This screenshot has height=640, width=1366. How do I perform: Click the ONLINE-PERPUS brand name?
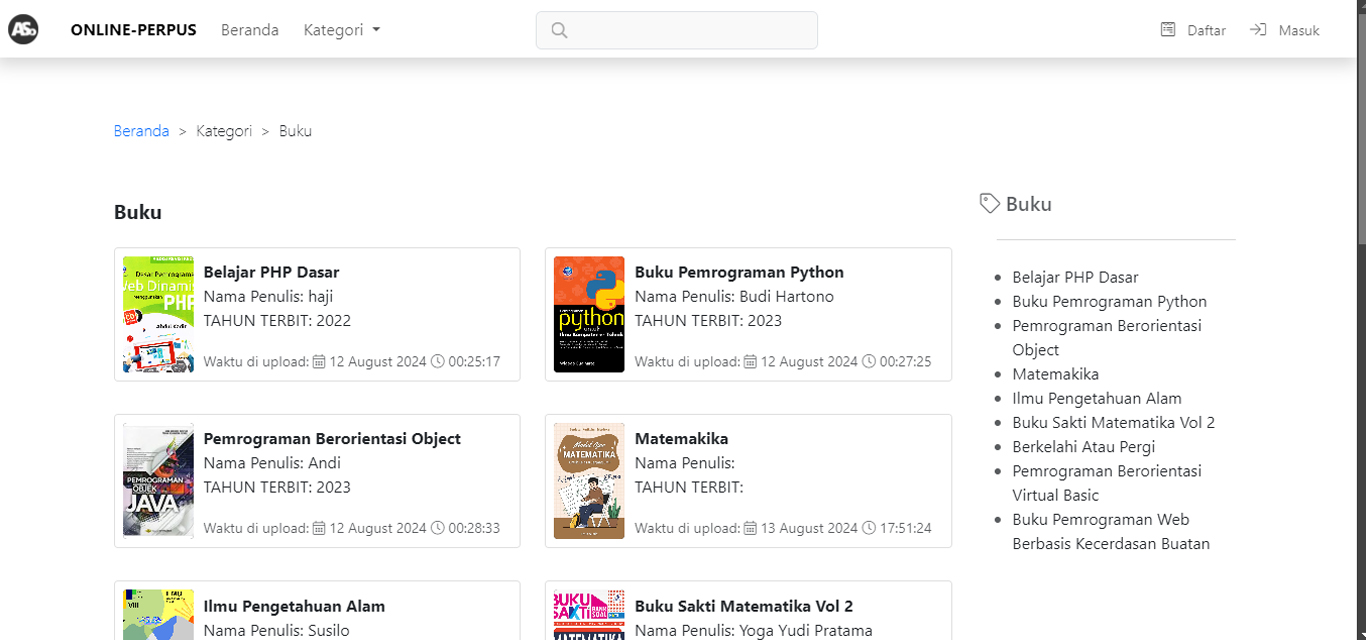tap(134, 30)
